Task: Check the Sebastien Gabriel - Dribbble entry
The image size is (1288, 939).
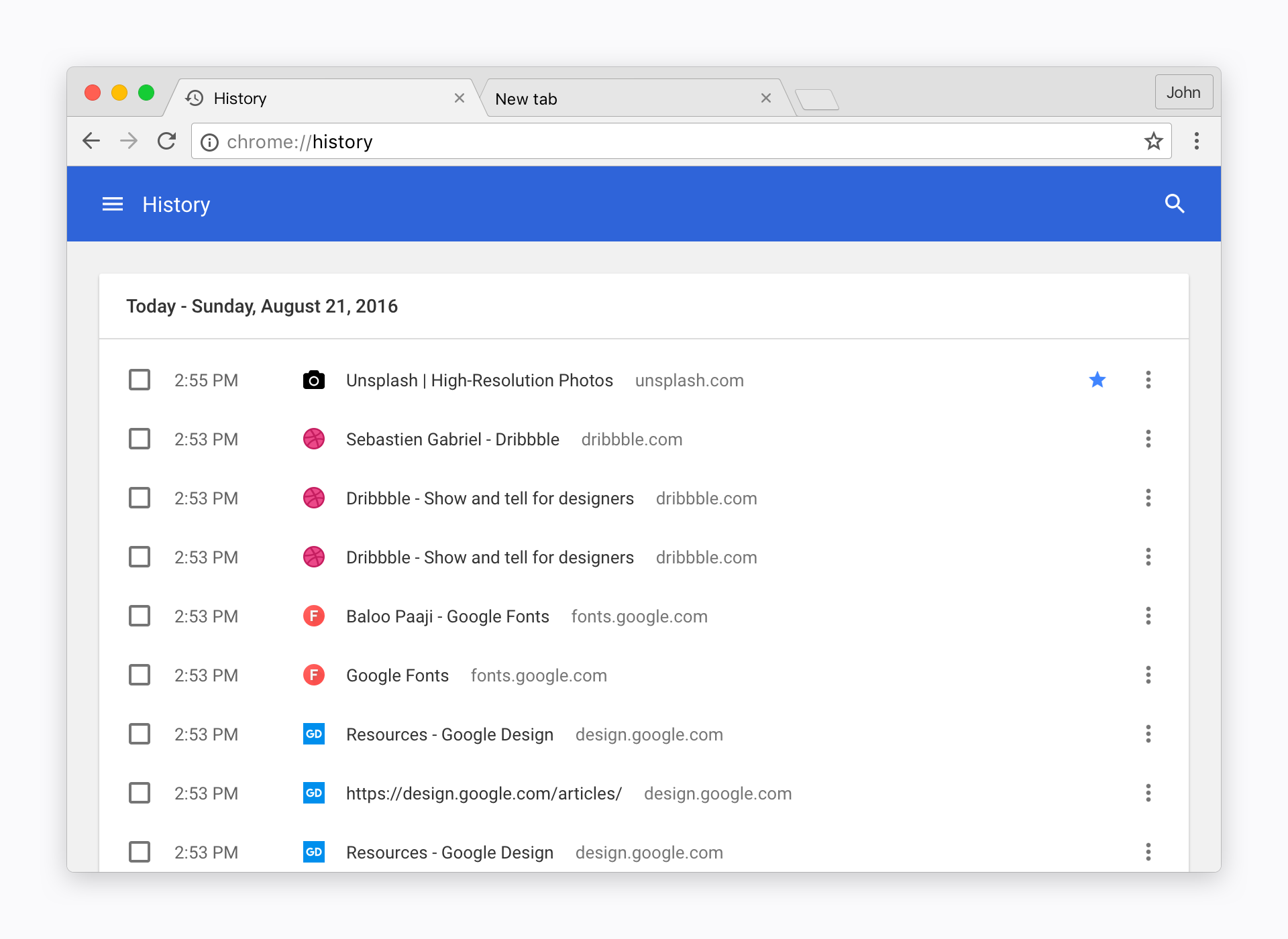Action: pos(140,439)
